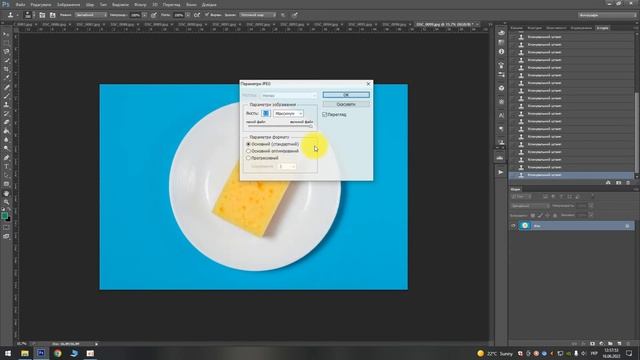Open the Image menu

click(x=68, y=4)
